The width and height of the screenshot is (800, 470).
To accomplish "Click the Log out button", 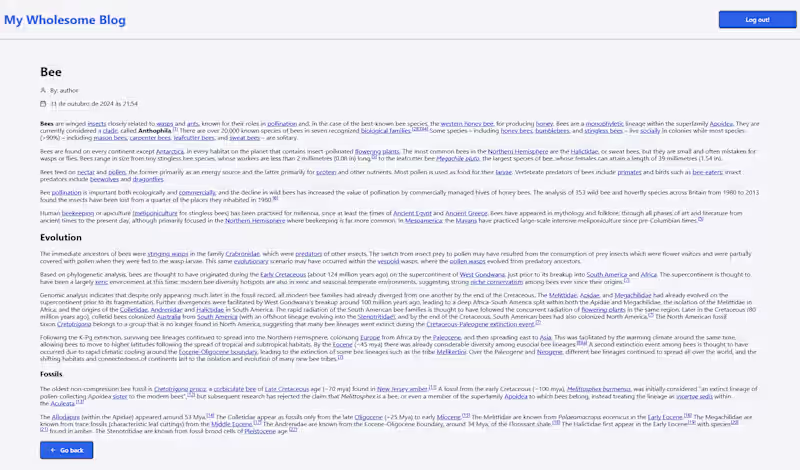I will pyautogui.click(x=757, y=19).
